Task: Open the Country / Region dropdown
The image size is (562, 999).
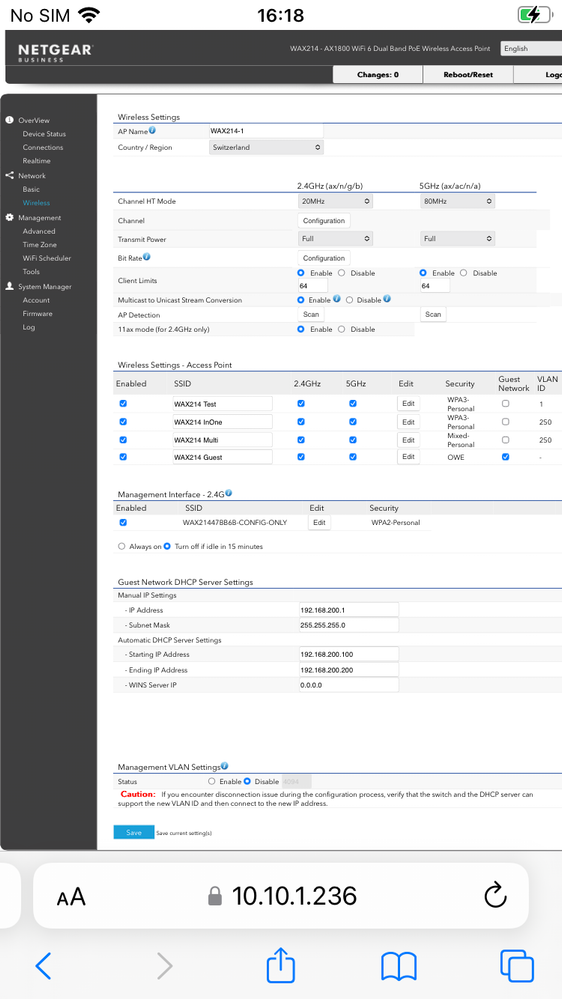Action: [x=266, y=147]
